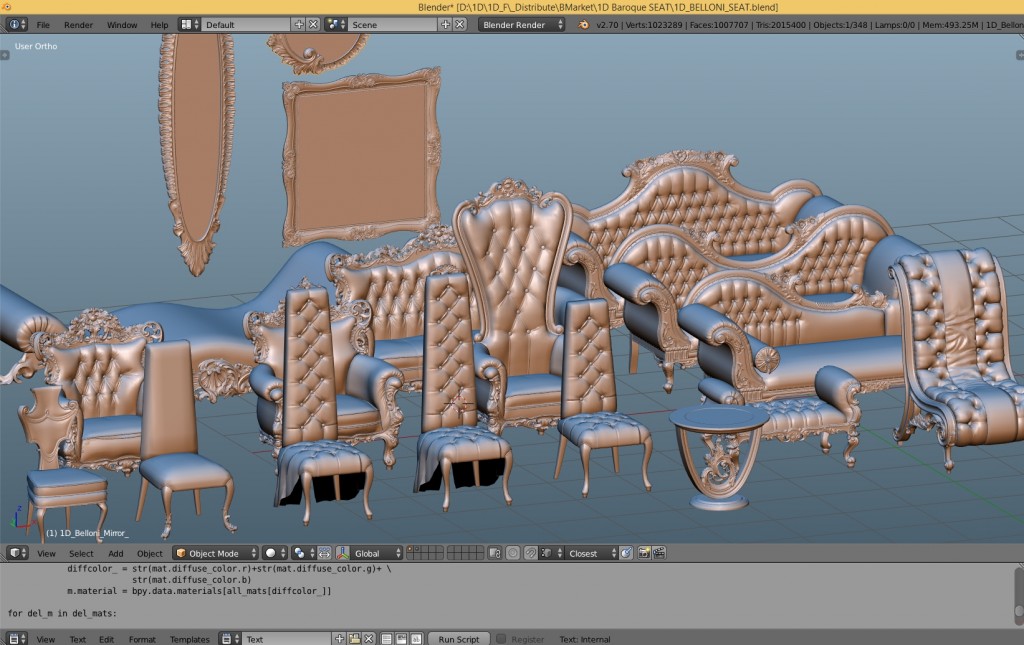Activate the second scene layer toggle
1024x645 pixels.
pyautogui.click(x=418, y=549)
